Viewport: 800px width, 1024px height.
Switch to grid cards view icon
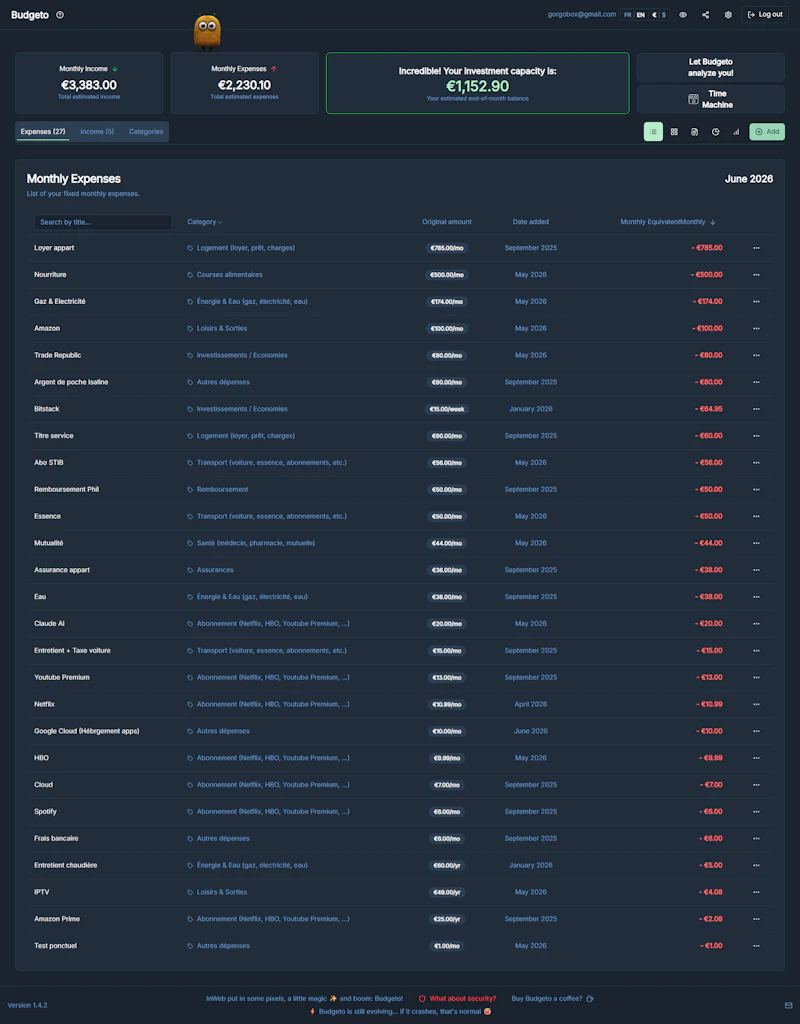(674, 132)
